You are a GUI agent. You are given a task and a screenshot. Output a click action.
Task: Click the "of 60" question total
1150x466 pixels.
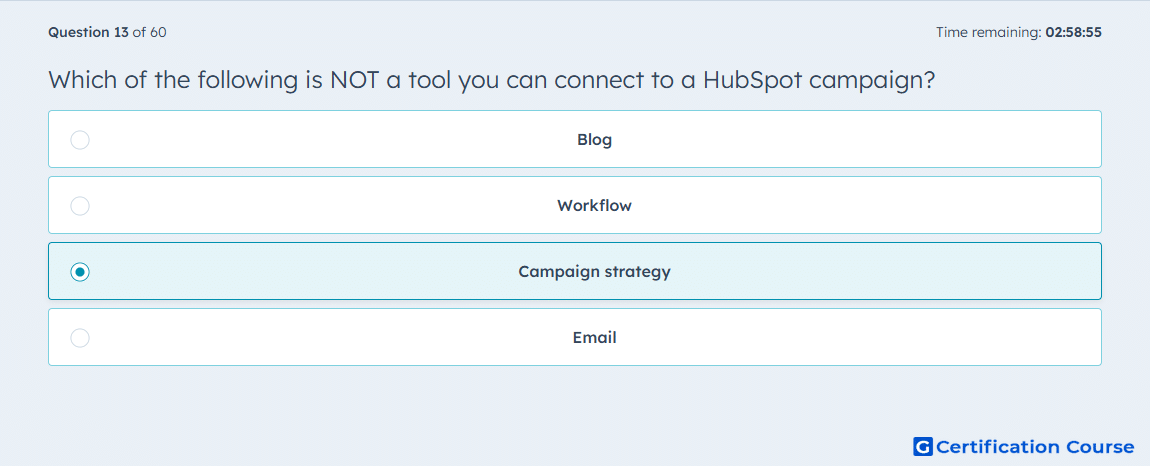click(x=149, y=32)
